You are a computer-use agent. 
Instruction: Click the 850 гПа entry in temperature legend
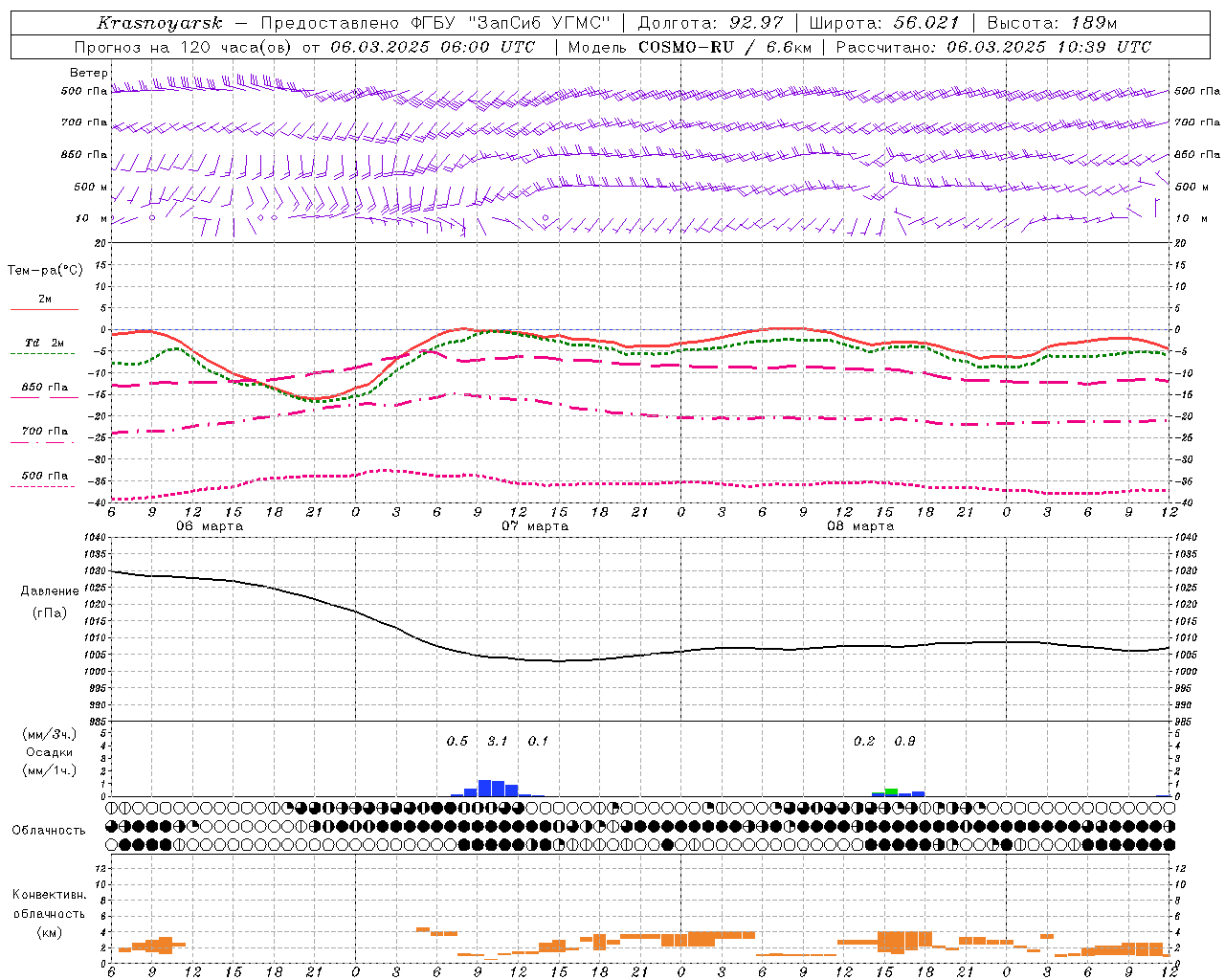pyautogui.click(x=45, y=388)
